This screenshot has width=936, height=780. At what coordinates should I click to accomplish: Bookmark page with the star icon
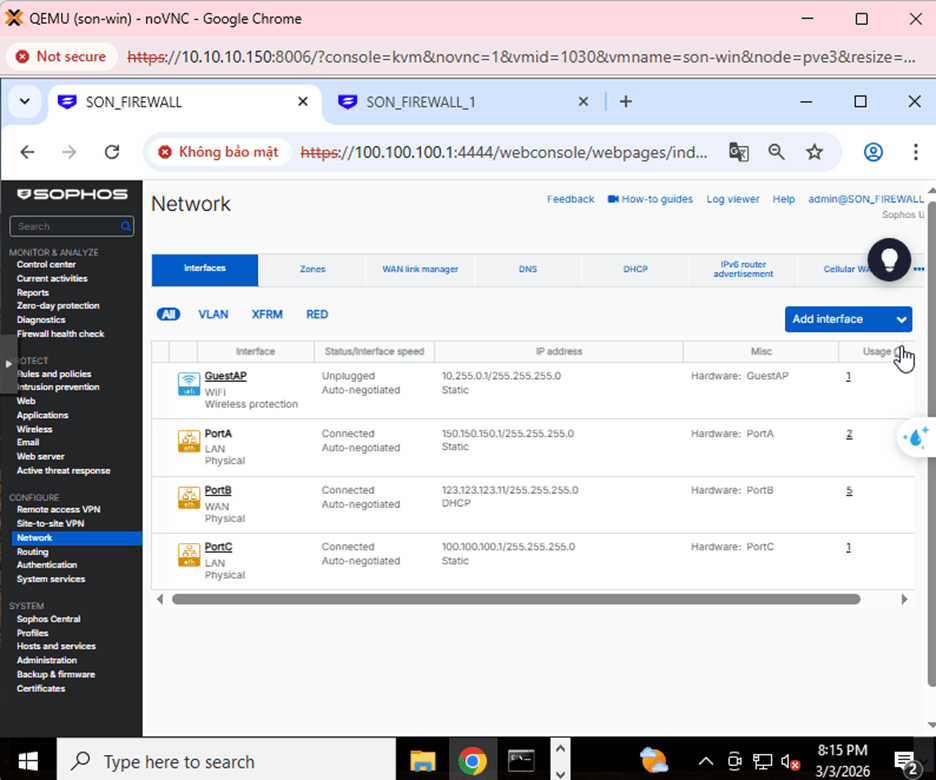[x=814, y=152]
